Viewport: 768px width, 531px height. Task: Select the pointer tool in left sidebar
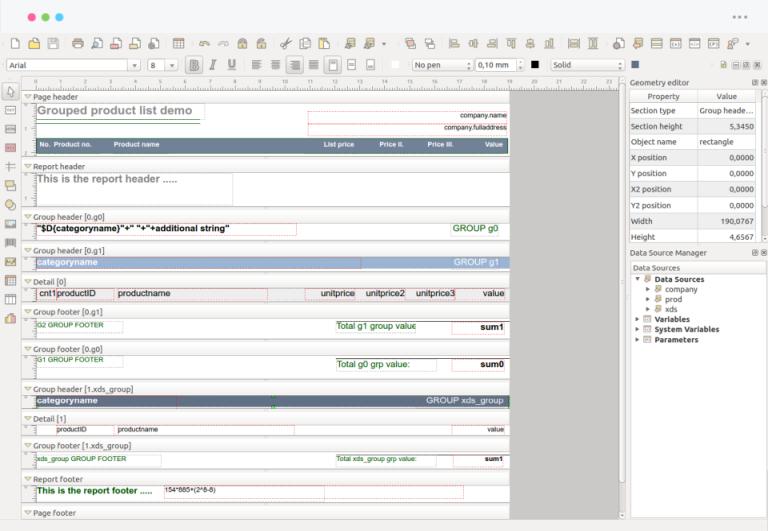pyautogui.click(x=10, y=92)
